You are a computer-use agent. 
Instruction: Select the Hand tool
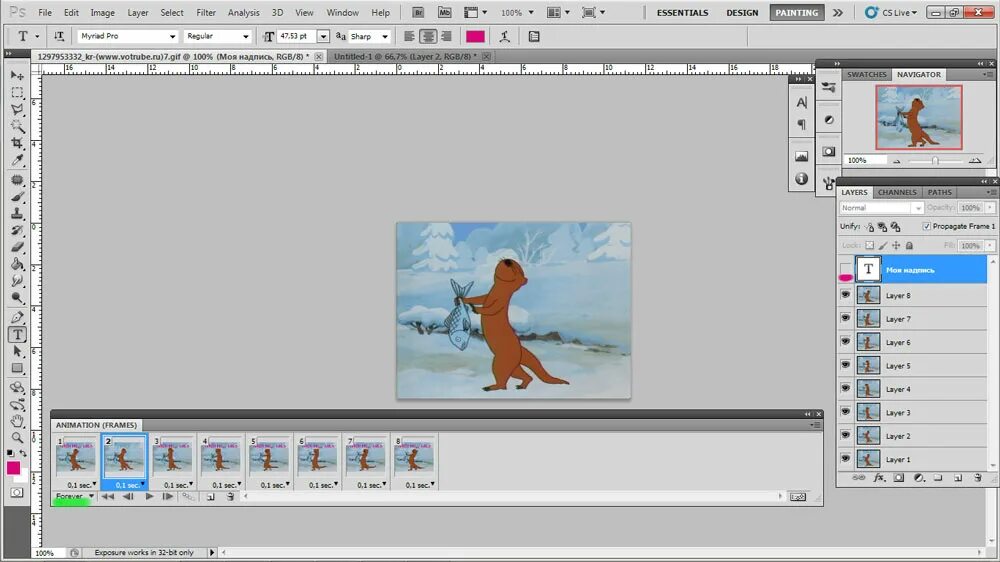point(17,421)
